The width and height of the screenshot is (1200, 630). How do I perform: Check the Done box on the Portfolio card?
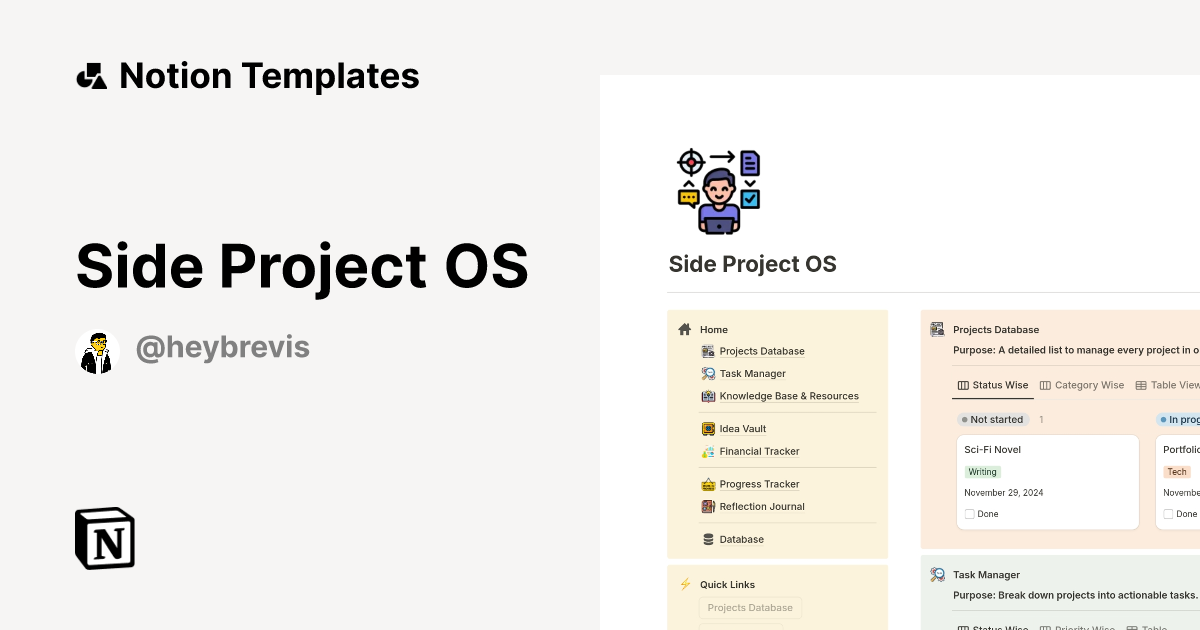(1168, 513)
